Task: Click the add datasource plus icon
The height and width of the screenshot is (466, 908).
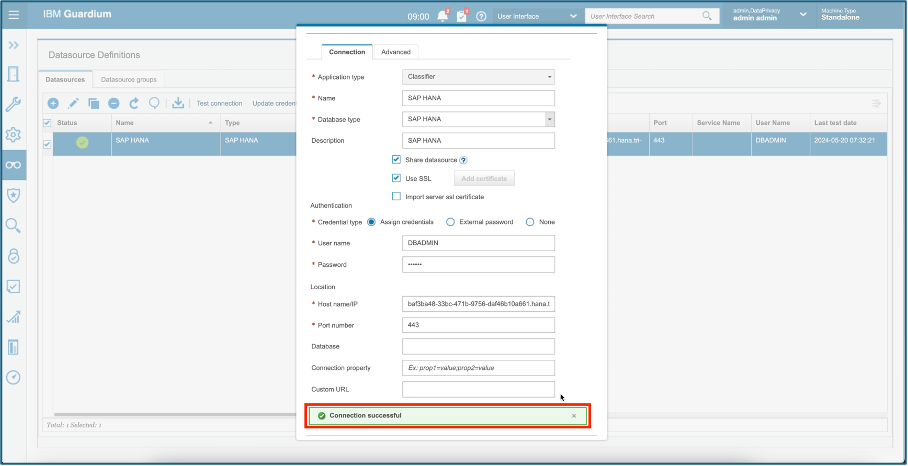Action: tap(53, 104)
